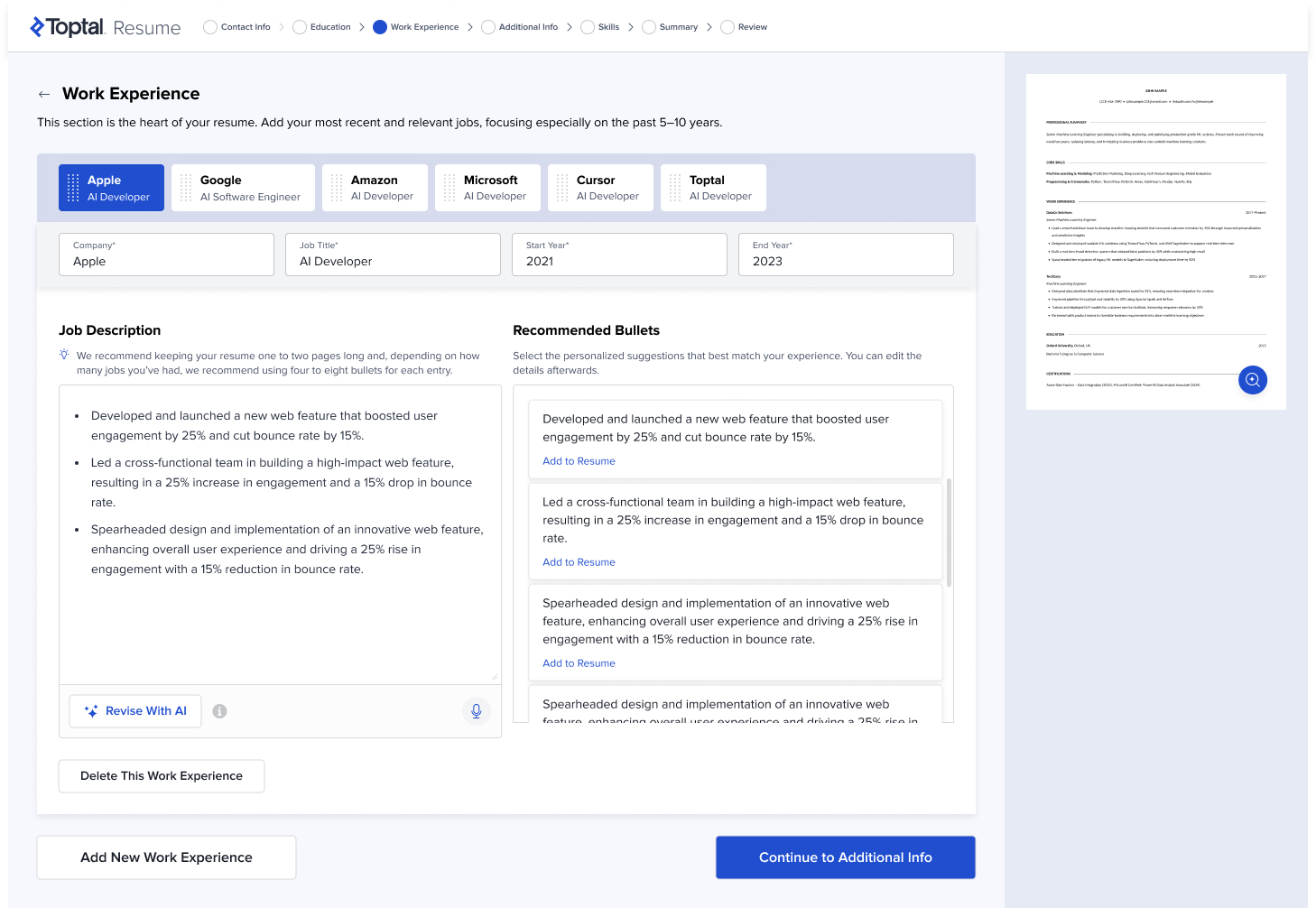Click the partially visible fourth Spearheaded bullet card

[735, 704]
